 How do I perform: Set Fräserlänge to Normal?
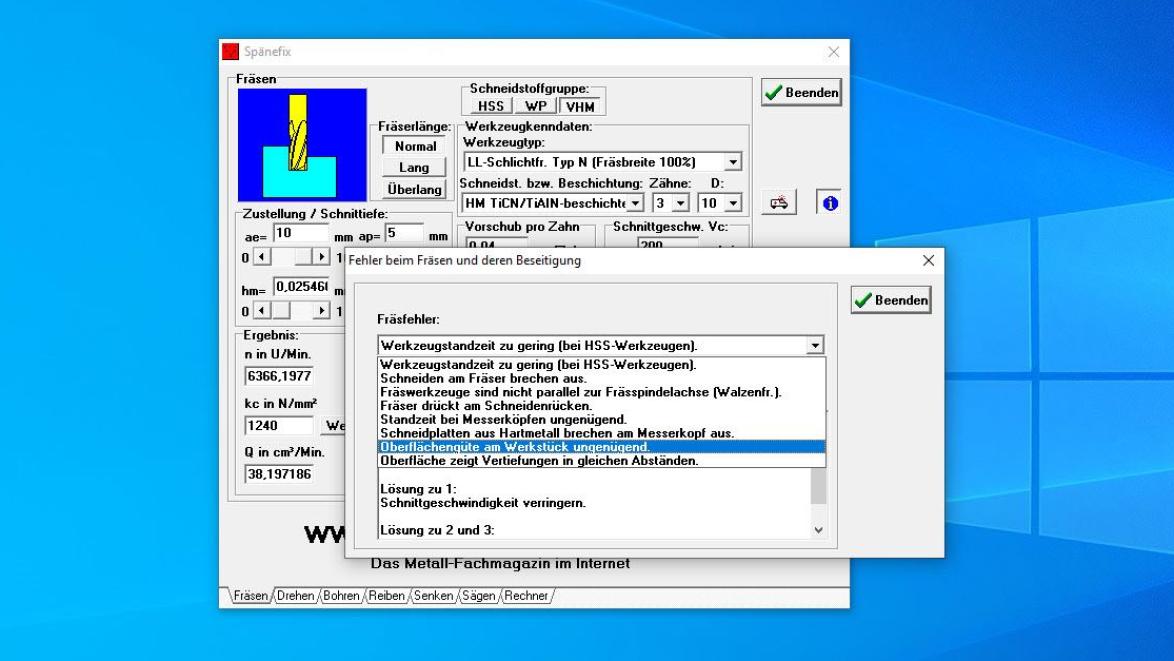pyautogui.click(x=415, y=146)
